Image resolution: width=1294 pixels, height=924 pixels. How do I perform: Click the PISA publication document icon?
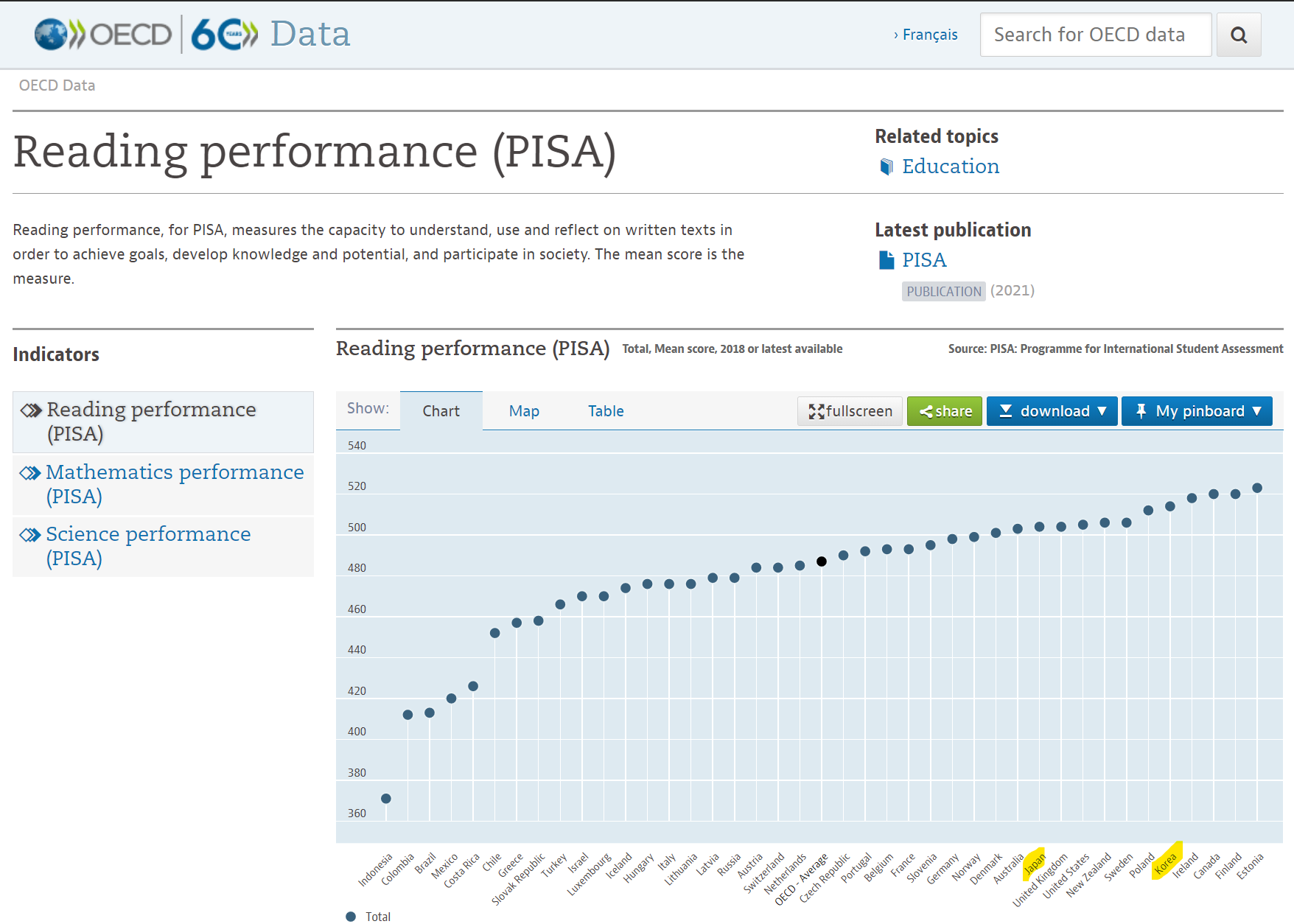[x=886, y=260]
